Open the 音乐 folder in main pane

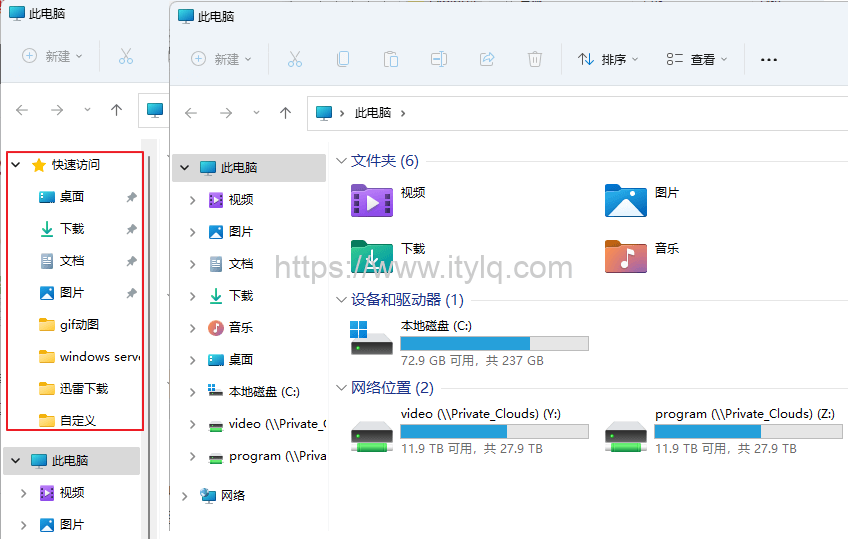point(626,256)
